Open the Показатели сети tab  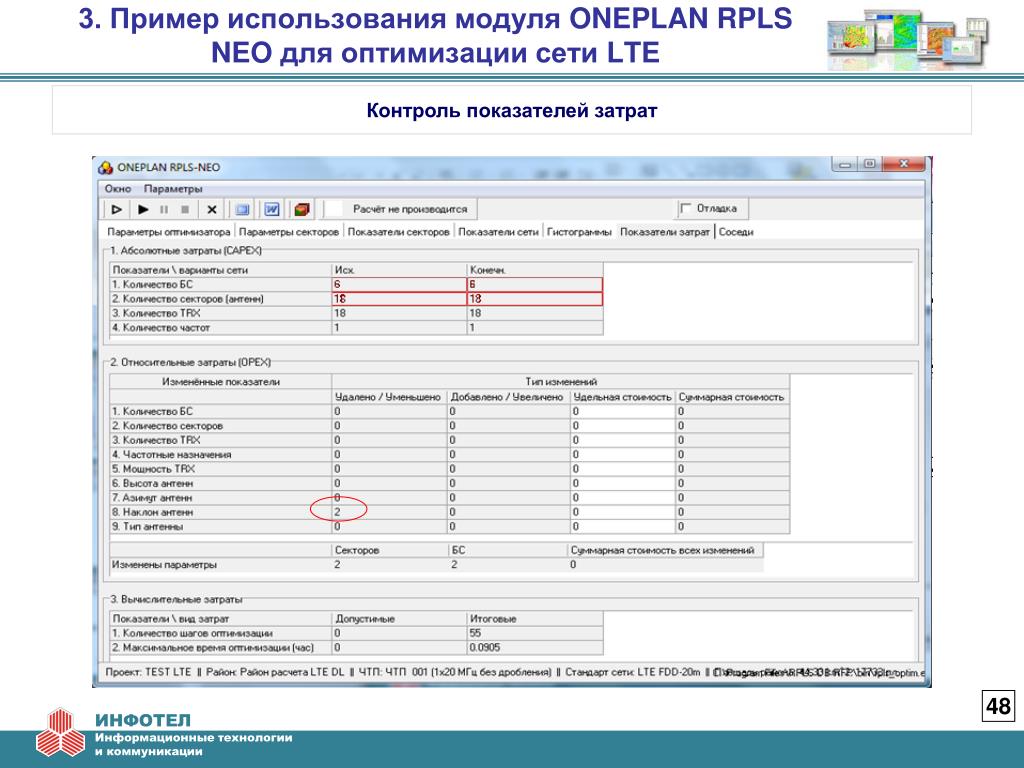[498, 232]
